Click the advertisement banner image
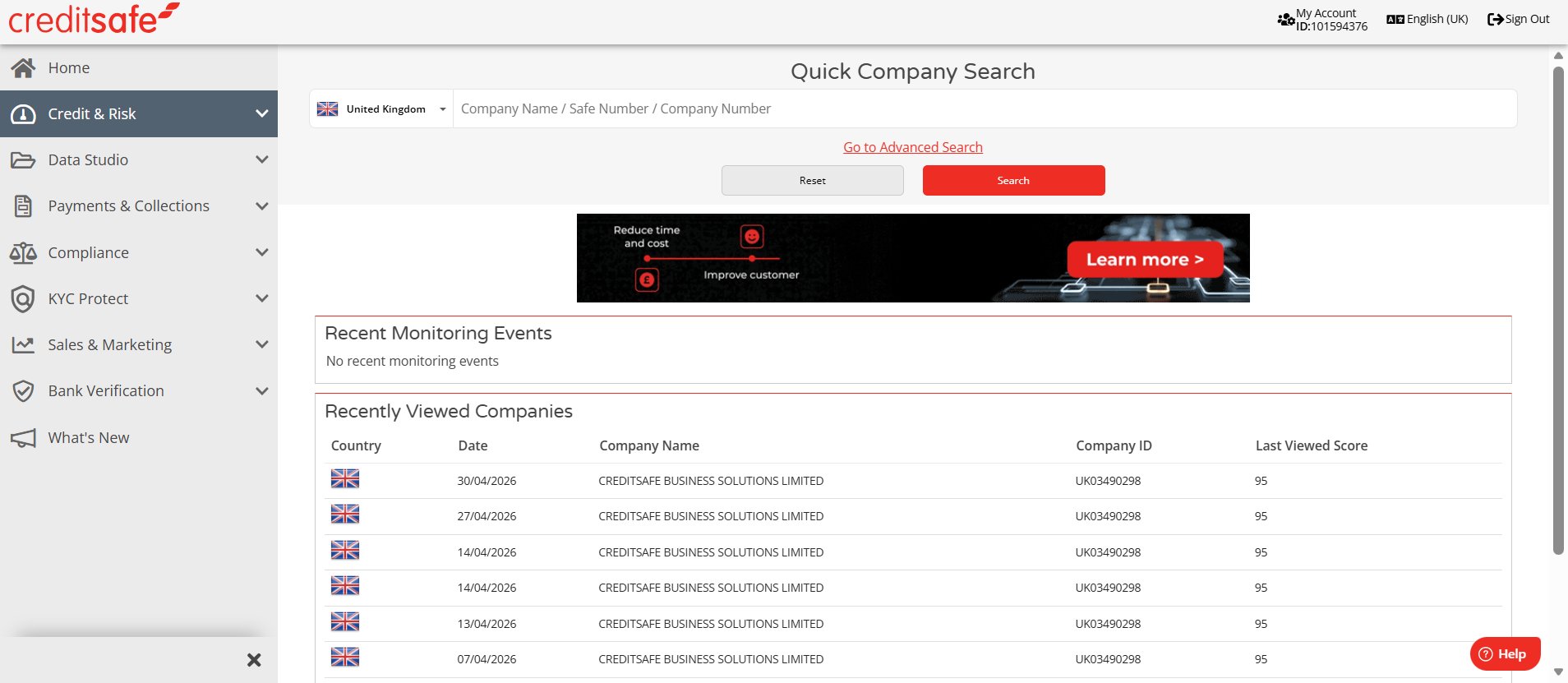The height and width of the screenshot is (683, 1568). pos(913,258)
